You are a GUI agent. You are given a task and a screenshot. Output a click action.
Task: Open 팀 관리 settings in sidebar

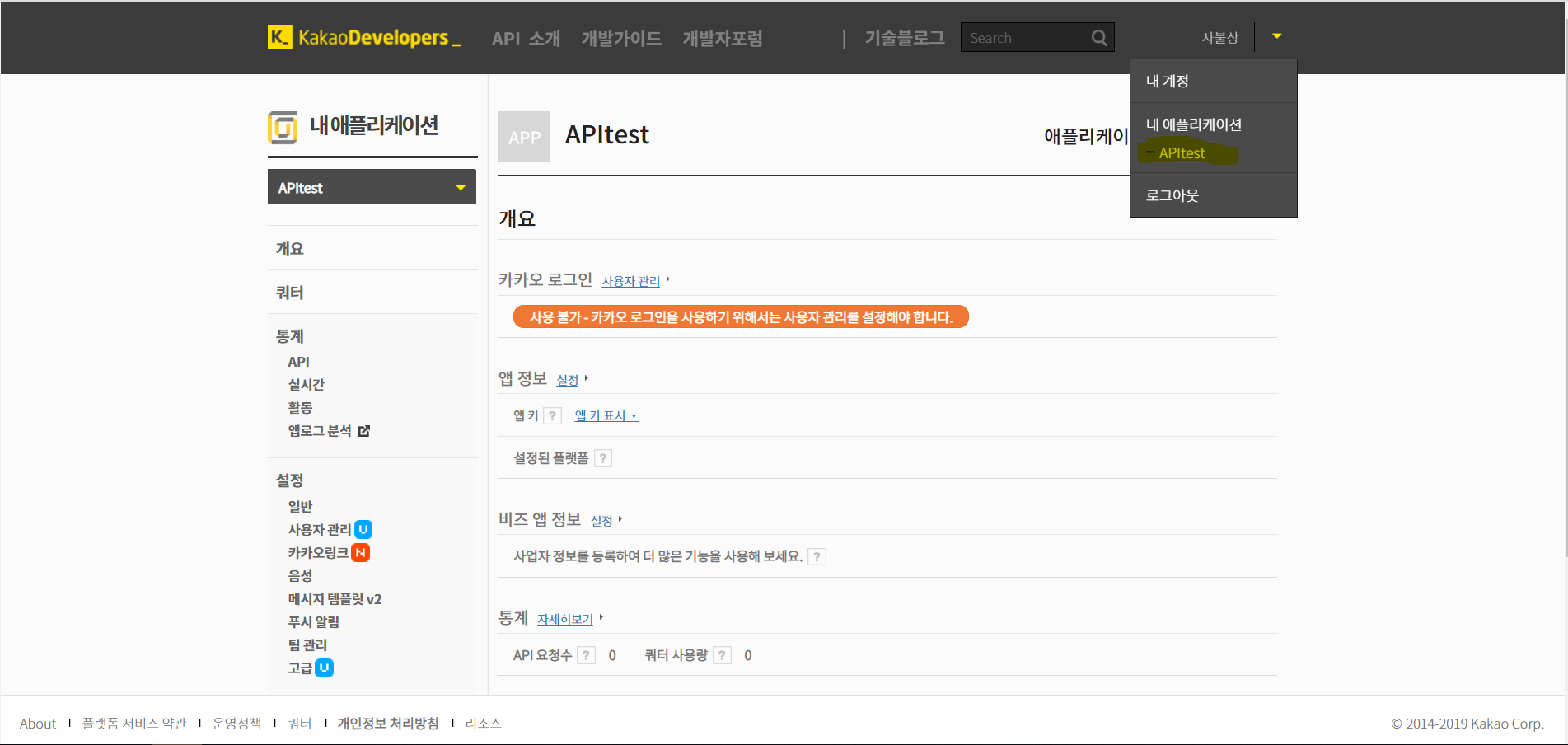pyautogui.click(x=307, y=644)
